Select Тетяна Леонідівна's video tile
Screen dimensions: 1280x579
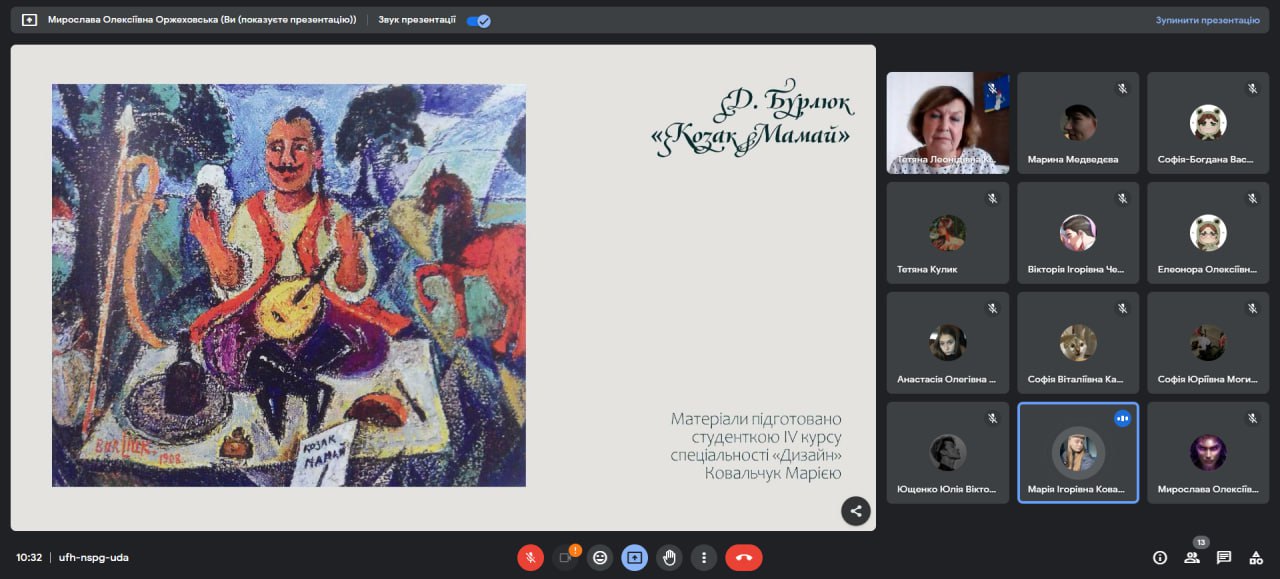[947, 123]
